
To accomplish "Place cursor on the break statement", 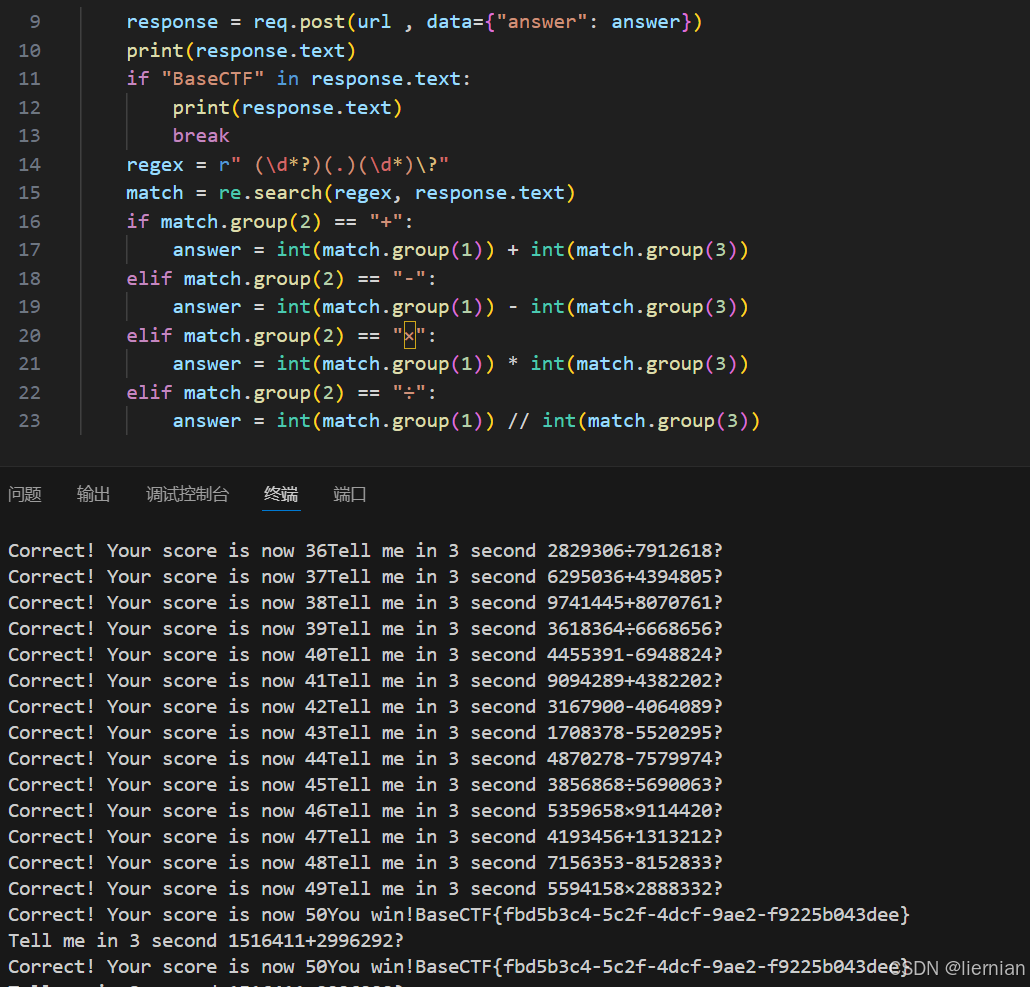I will click(x=200, y=135).
